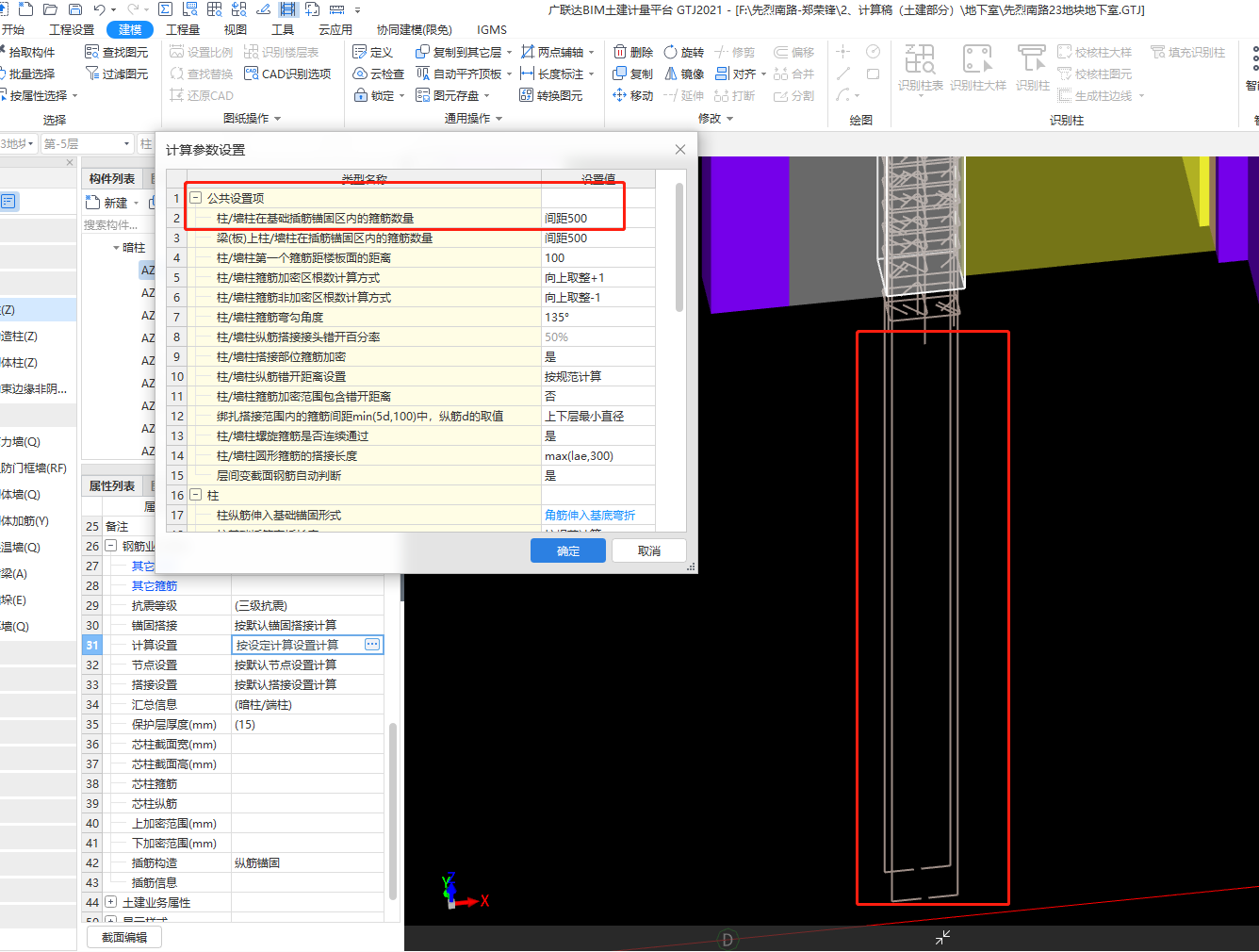Click the 复制 copy tool
The width and height of the screenshot is (1259, 952).
coord(632,74)
